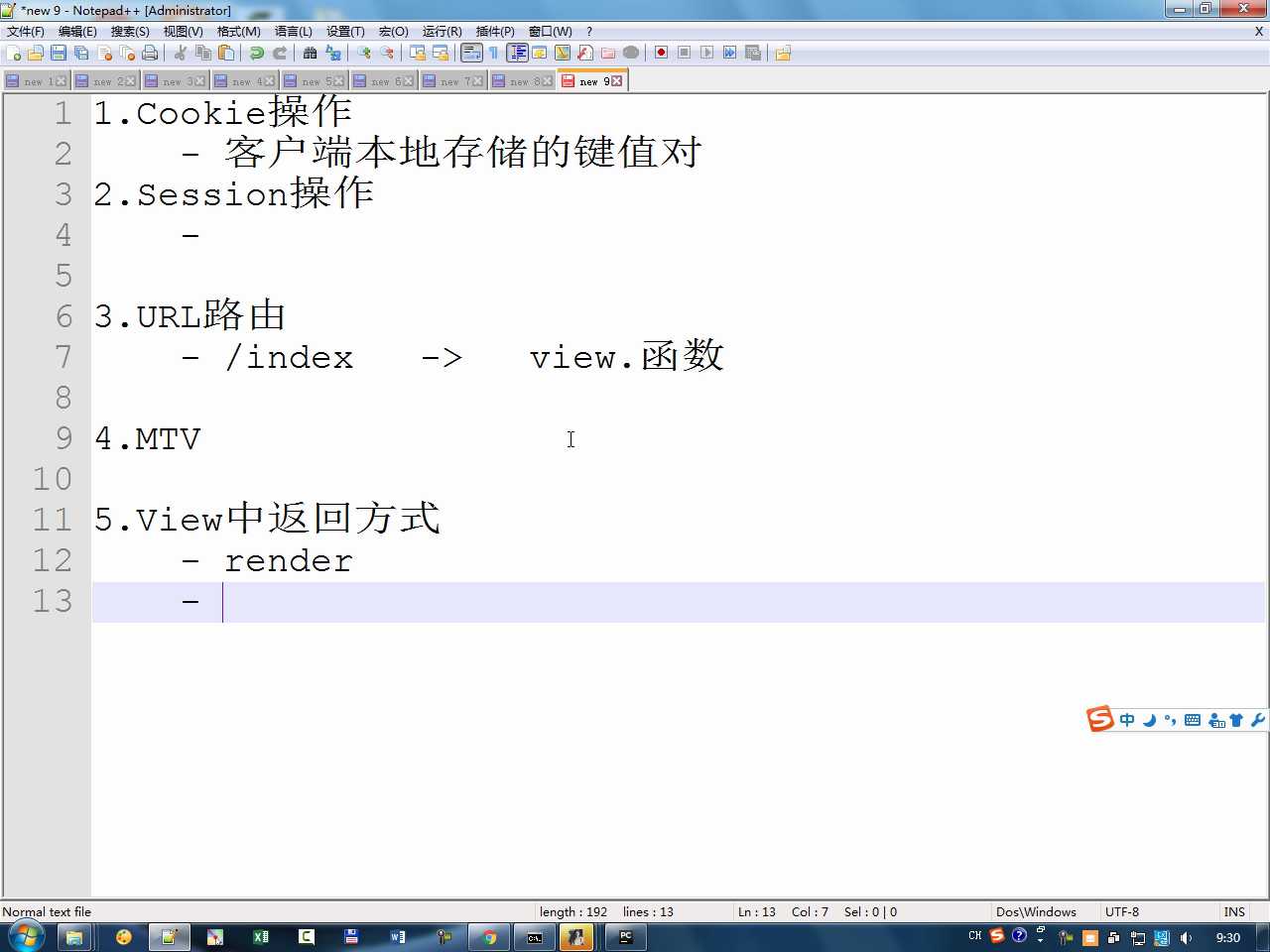Click the Save All toolbar icon
1270x952 pixels.
pos(81,53)
